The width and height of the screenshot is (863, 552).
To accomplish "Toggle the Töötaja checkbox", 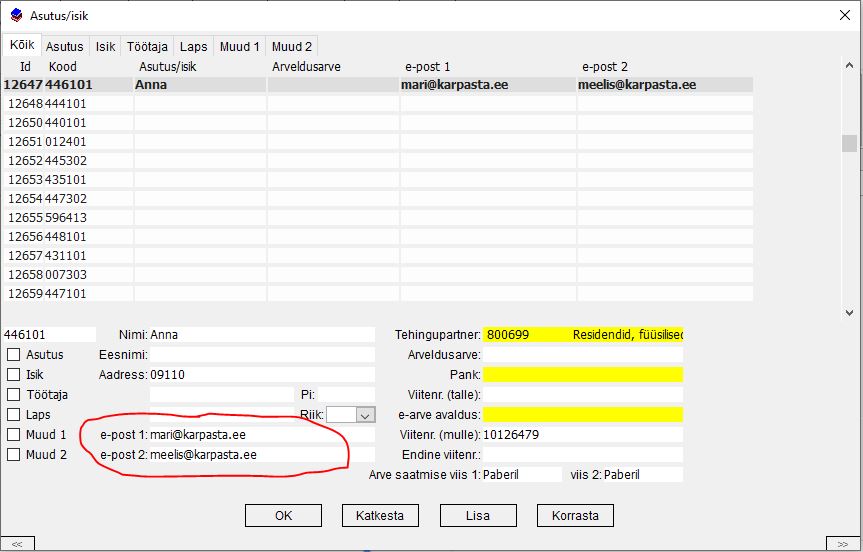I will (x=14, y=395).
